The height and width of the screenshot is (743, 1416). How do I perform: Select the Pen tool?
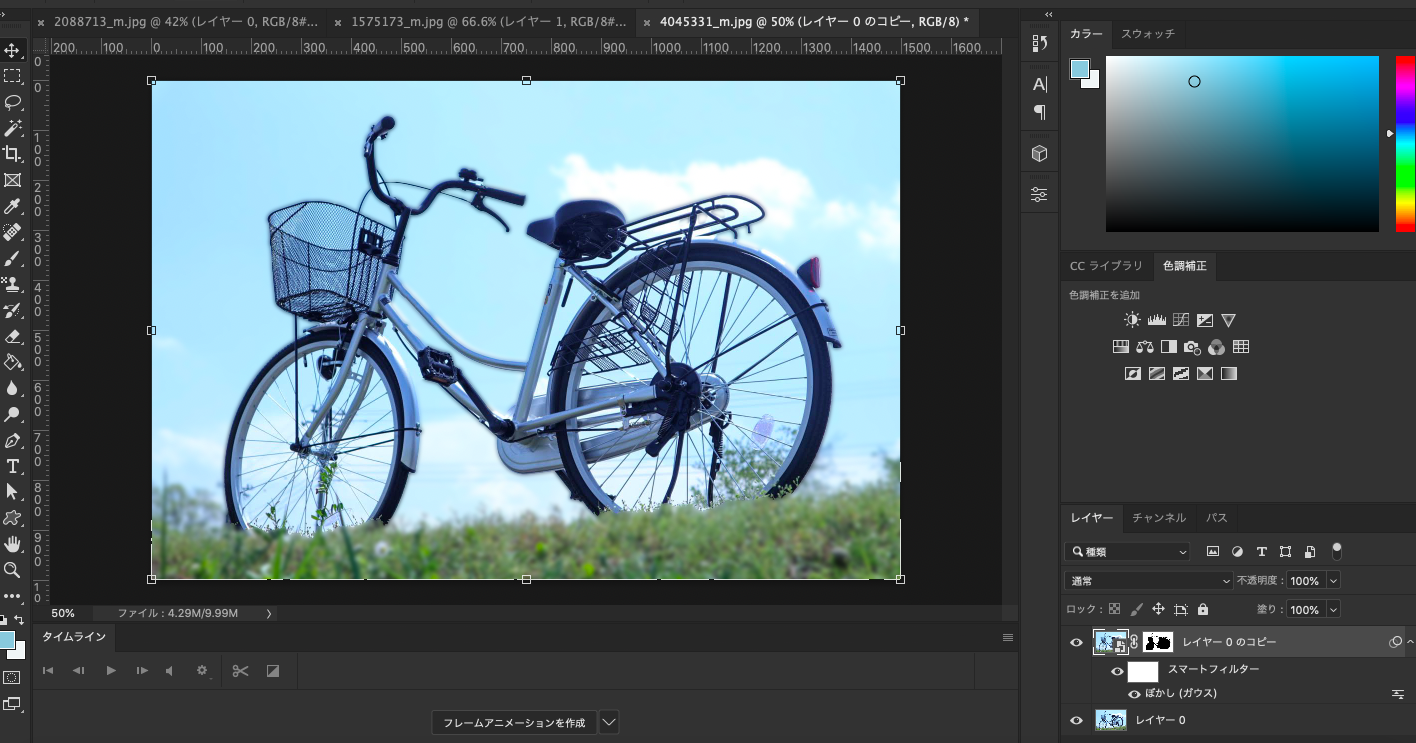point(12,440)
